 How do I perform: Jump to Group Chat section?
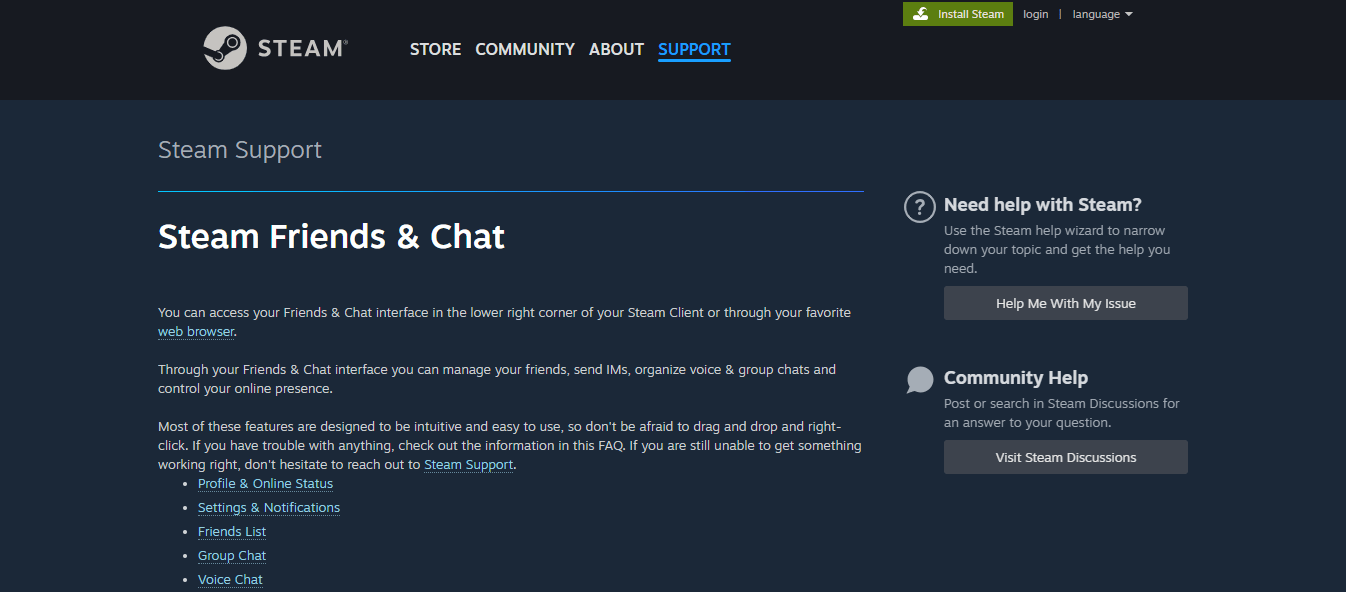(x=232, y=556)
